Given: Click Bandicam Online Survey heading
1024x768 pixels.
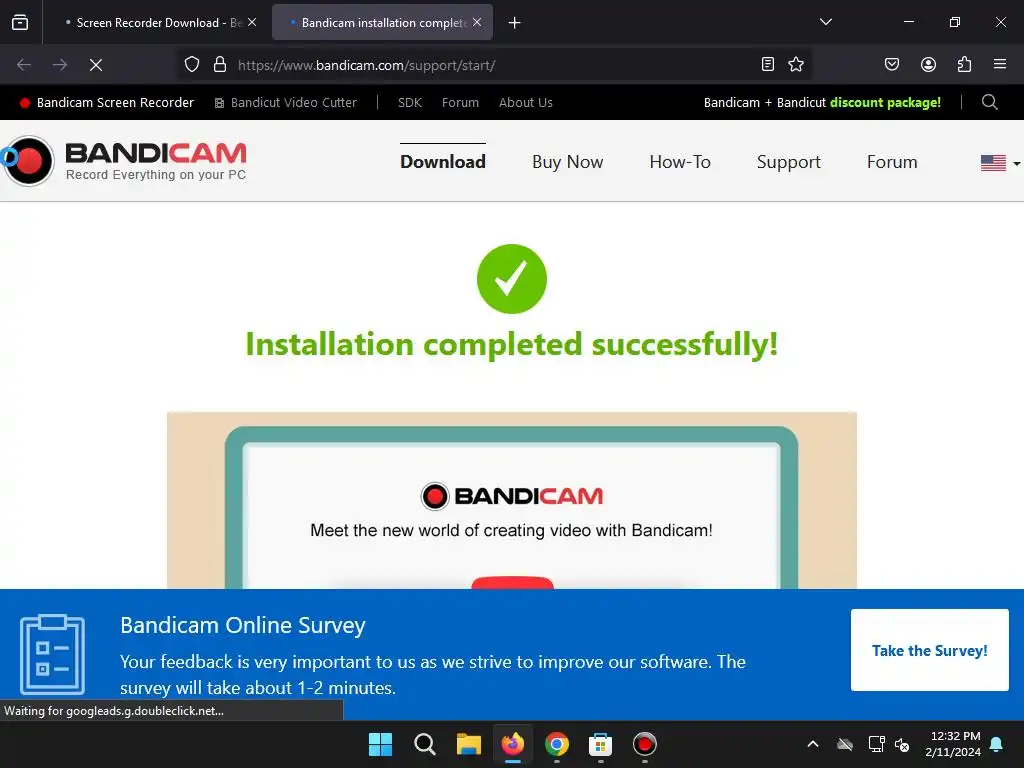Looking at the screenshot, I should click(242, 626).
